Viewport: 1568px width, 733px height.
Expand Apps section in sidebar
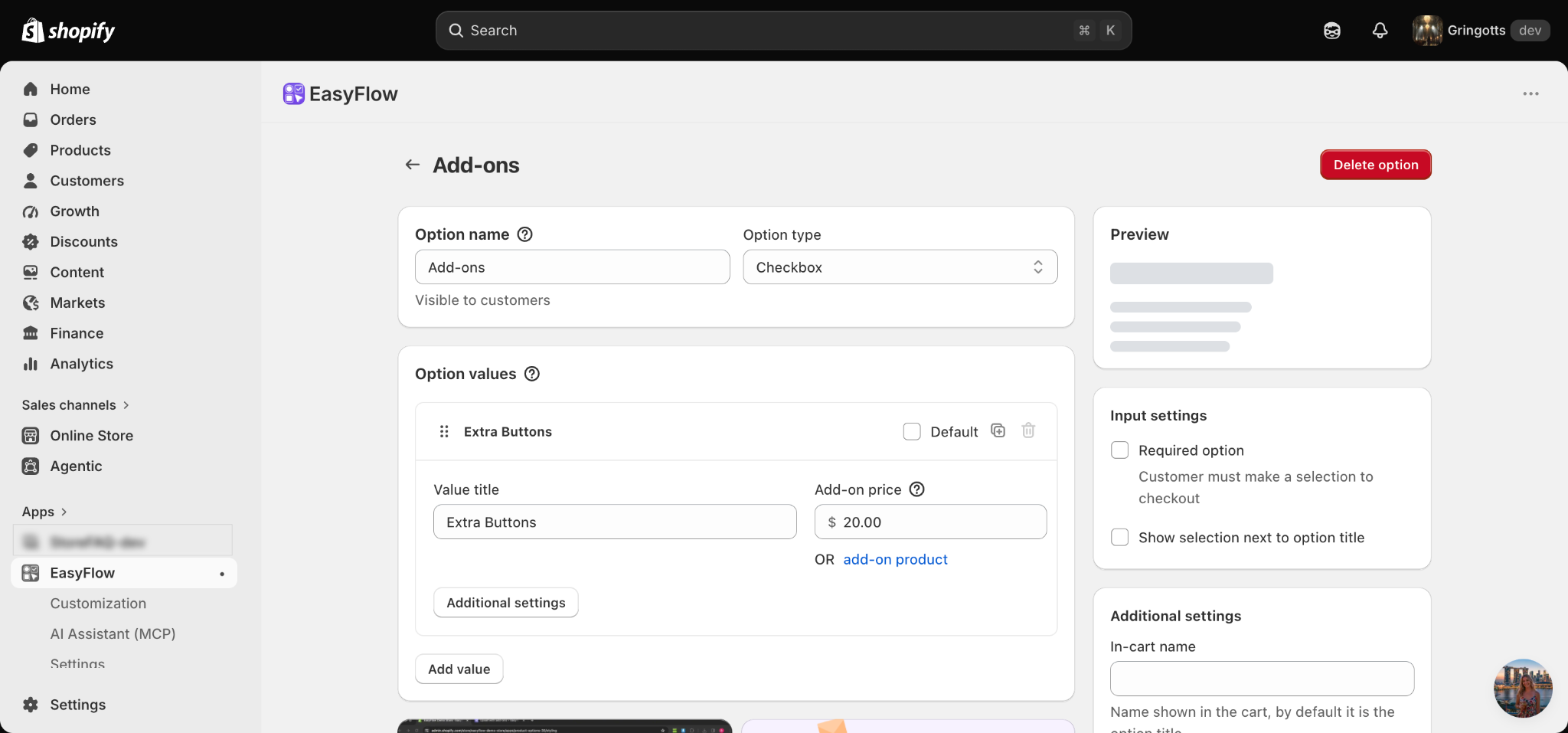(44, 512)
